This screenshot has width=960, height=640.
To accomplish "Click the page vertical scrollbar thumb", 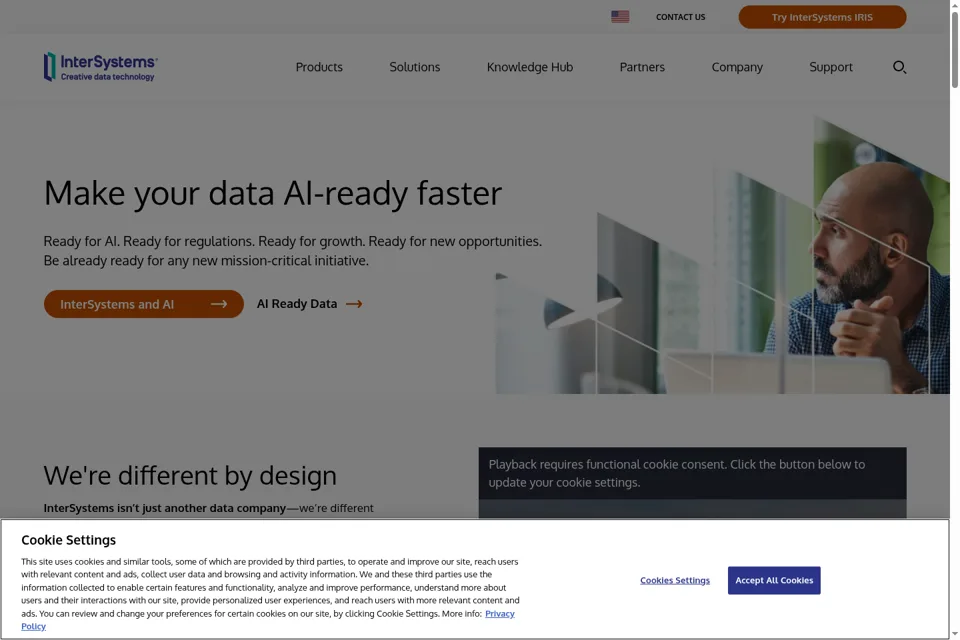I will point(954,49).
